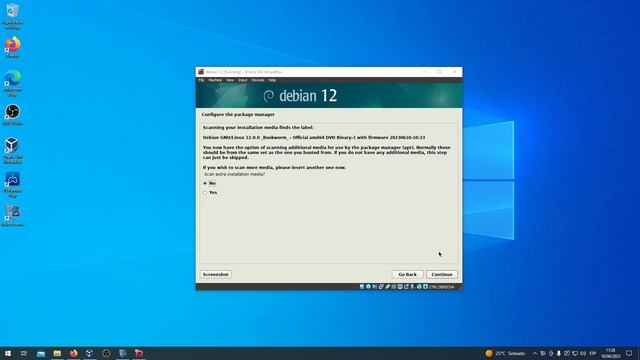Click the Go Back button
This screenshot has width=640, height=360.
click(x=407, y=274)
